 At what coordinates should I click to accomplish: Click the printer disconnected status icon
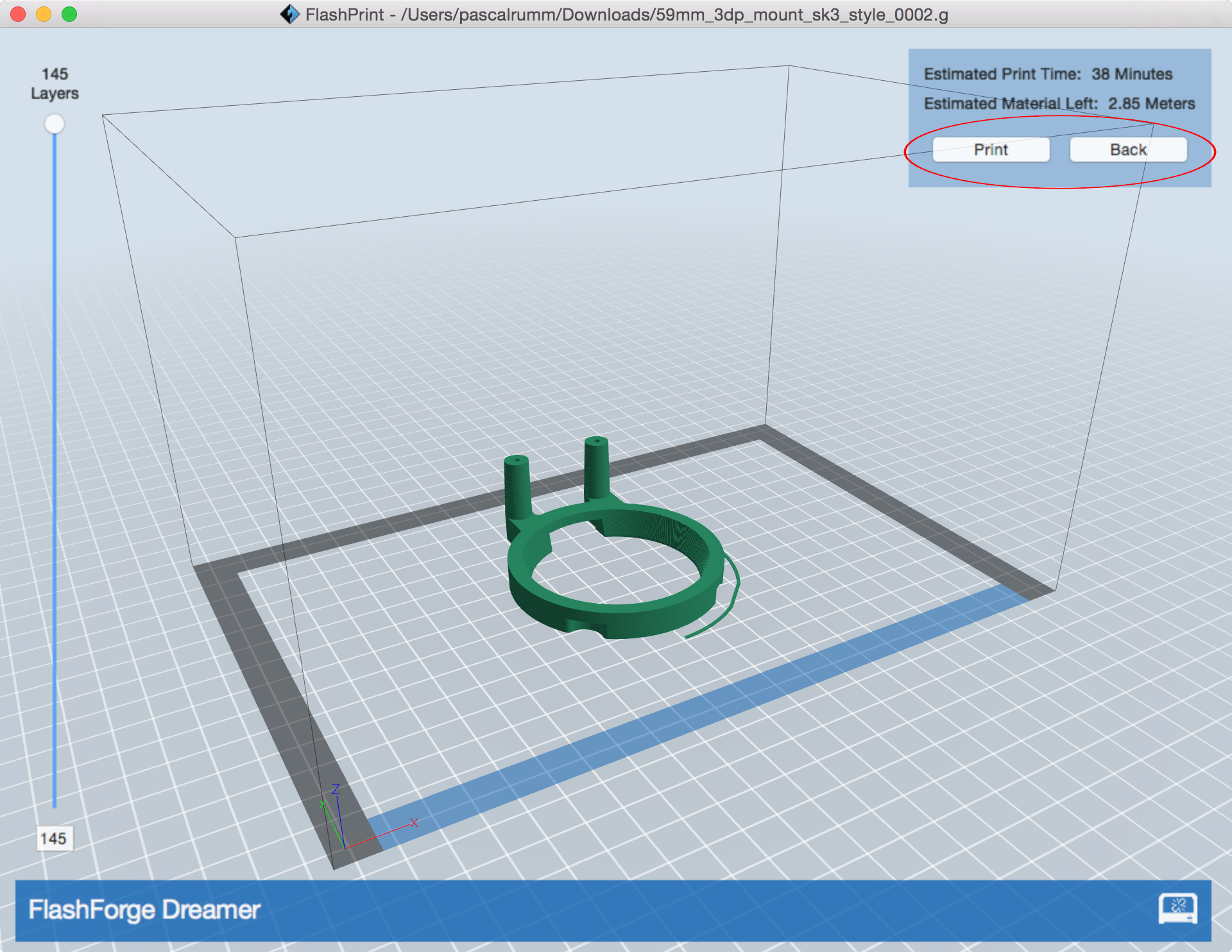[x=1177, y=908]
